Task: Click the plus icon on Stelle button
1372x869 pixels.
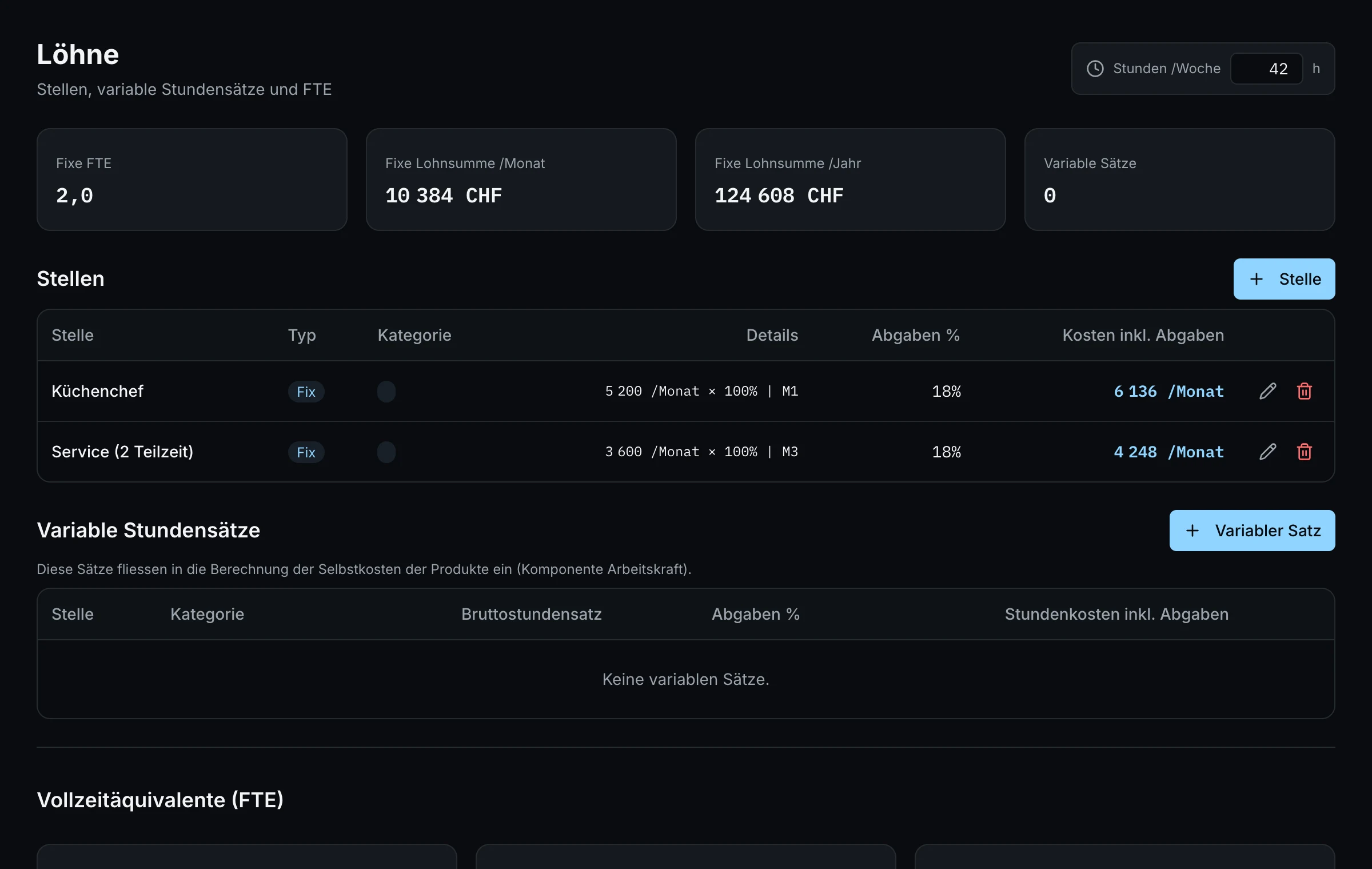Action: coord(1256,279)
